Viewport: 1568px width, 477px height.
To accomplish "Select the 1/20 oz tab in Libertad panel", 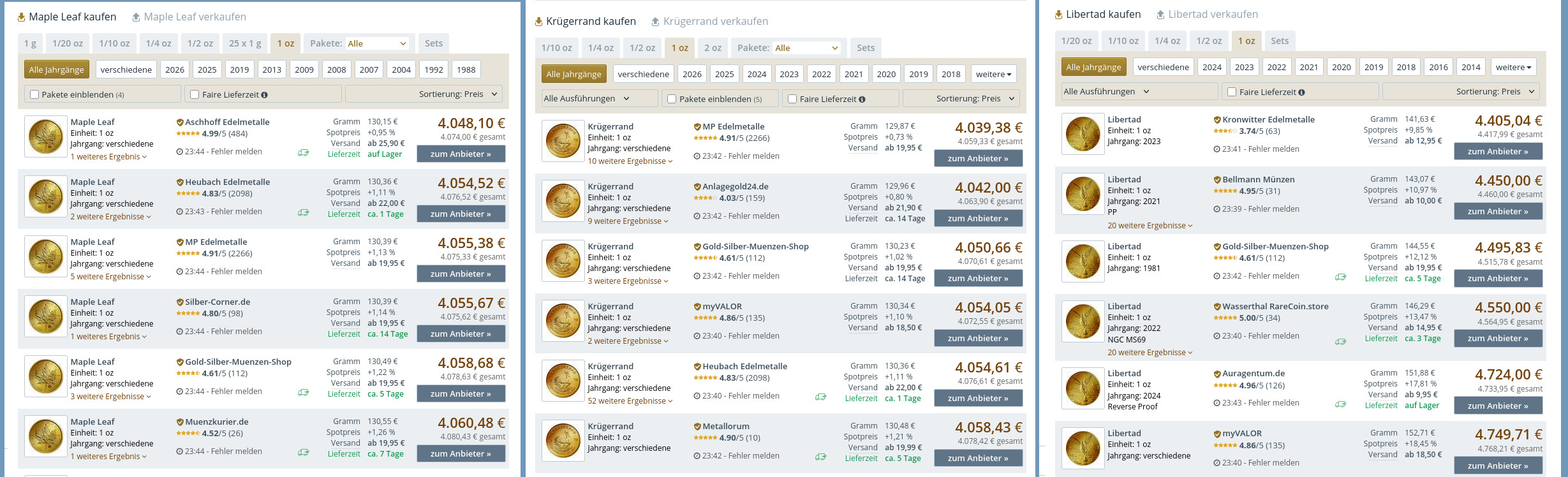I will click(1076, 41).
